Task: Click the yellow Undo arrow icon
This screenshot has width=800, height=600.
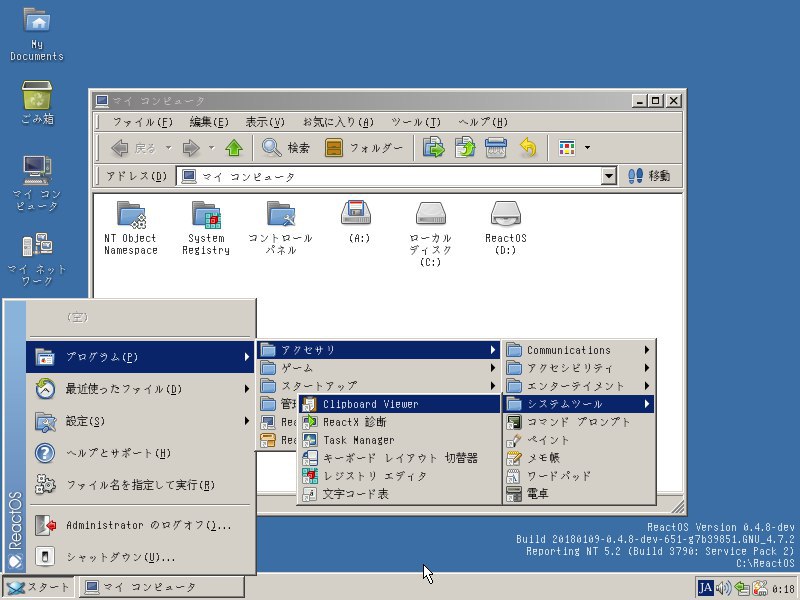Action: pos(528,148)
